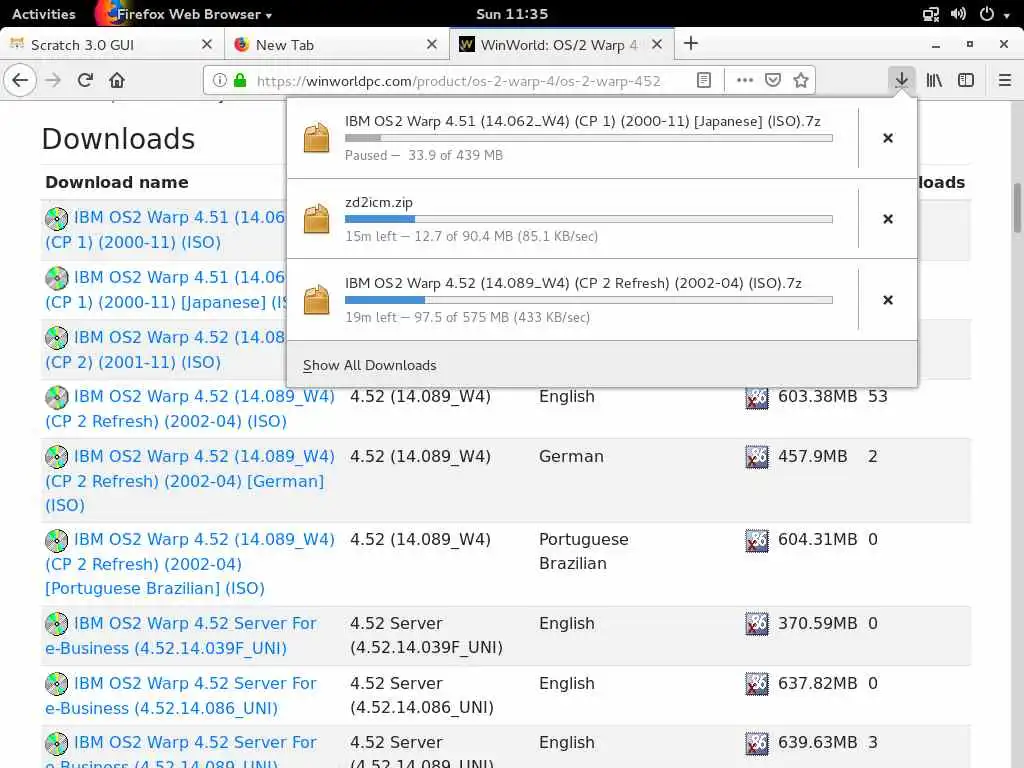1024x768 pixels.
Task: Open IBM OS2 Warp 4.51 (CP 1) (2000-11) (ISO) link
Action: 165,229
